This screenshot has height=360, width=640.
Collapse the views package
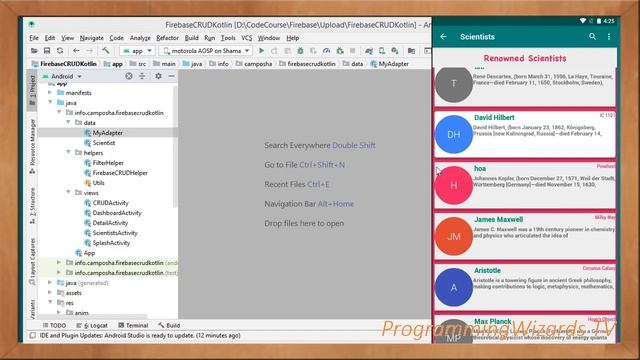point(68,193)
